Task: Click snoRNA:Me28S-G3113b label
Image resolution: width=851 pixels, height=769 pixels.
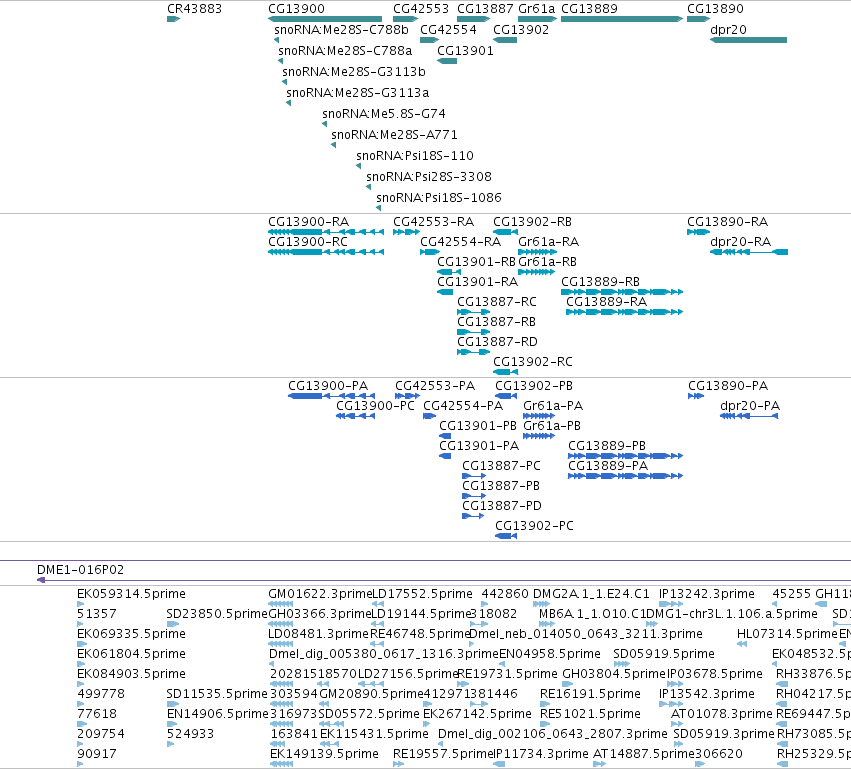Action: [x=354, y=72]
